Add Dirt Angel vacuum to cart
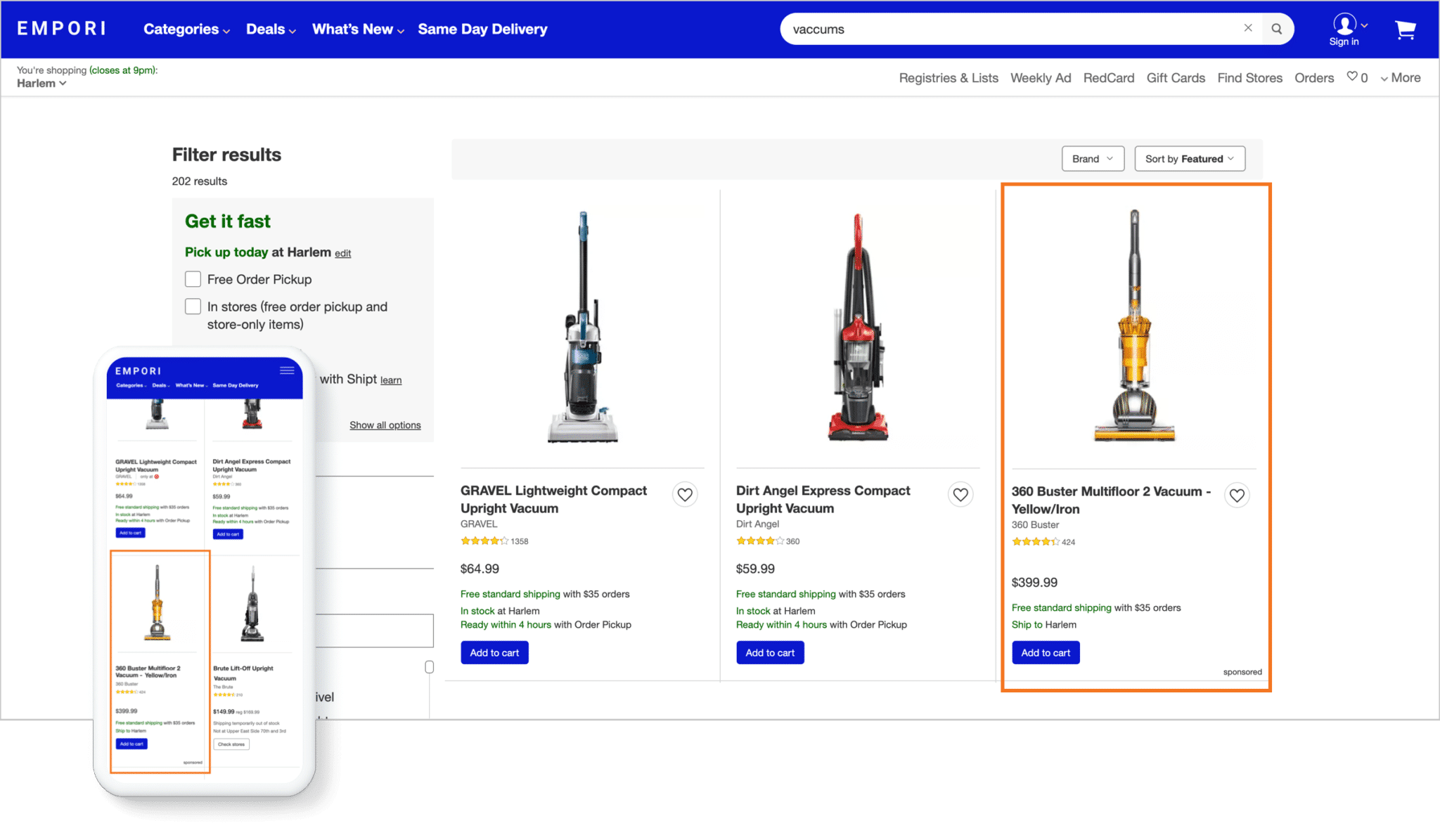Viewport: 1440px width, 840px height. pyautogui.click(x=770, y=652)
